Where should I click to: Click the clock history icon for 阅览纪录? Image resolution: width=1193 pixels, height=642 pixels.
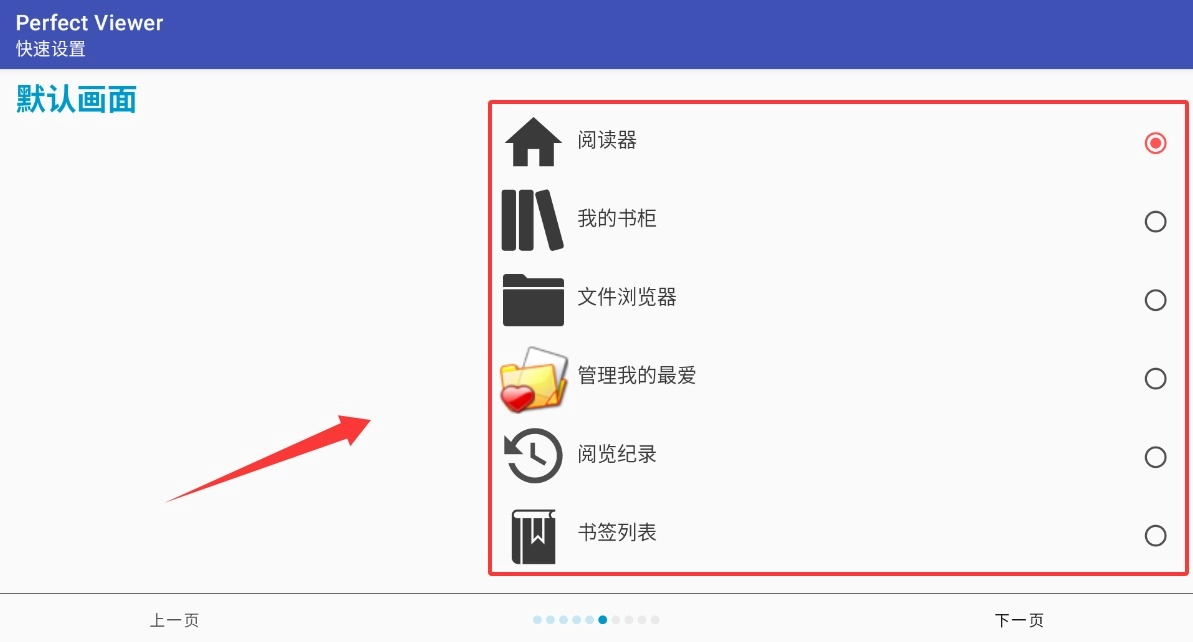[x=533, y=456]
